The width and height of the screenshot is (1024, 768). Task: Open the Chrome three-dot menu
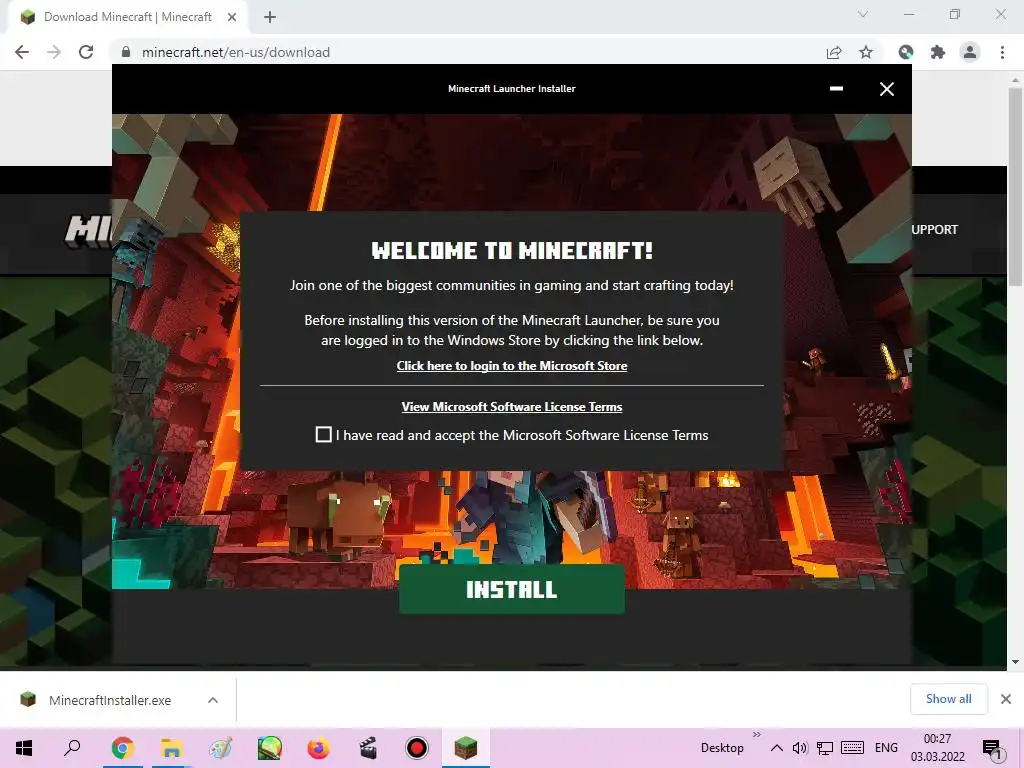[x=1002, y=52]
